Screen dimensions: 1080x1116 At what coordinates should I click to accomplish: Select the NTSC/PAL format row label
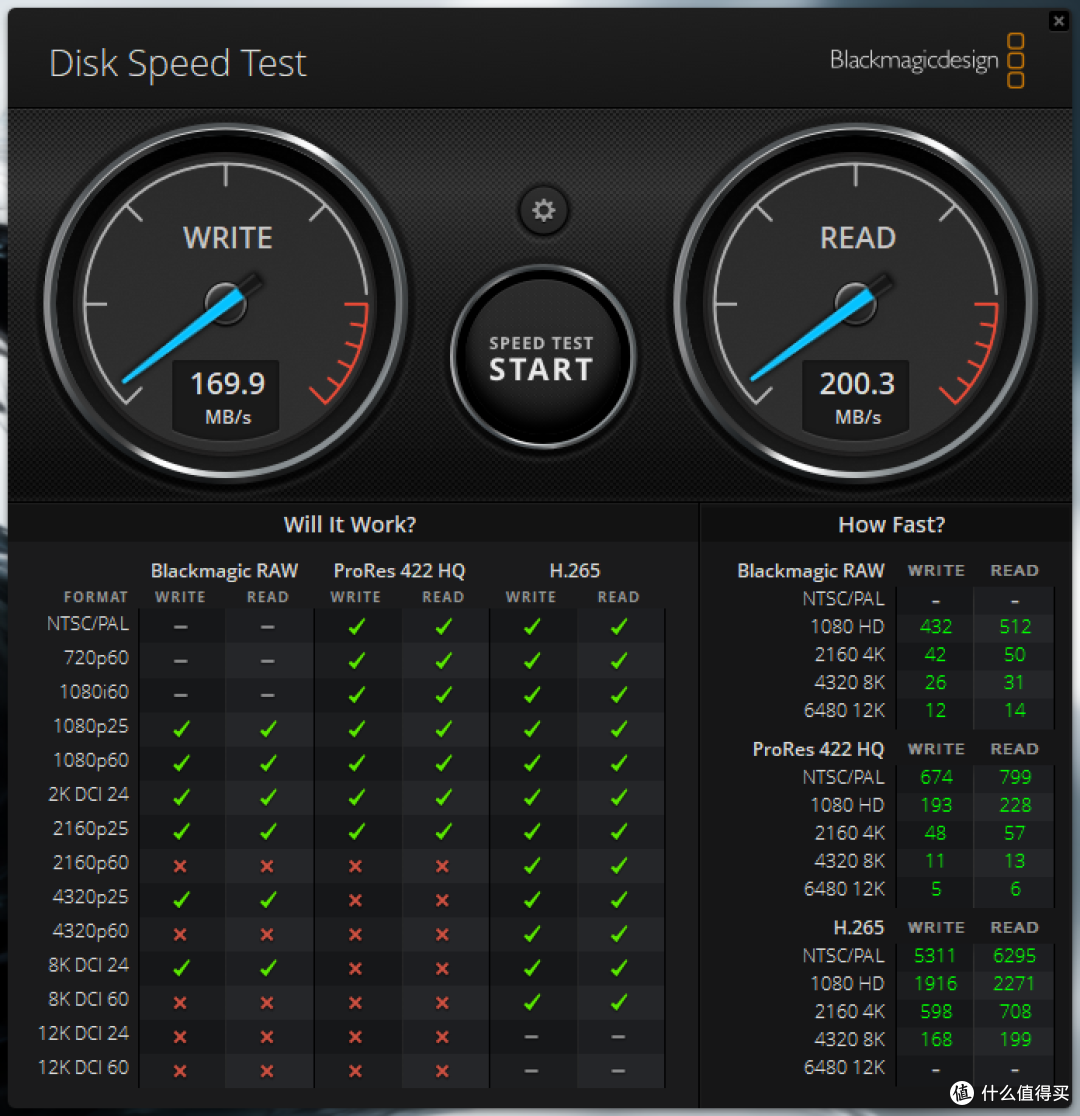point(88,623)
